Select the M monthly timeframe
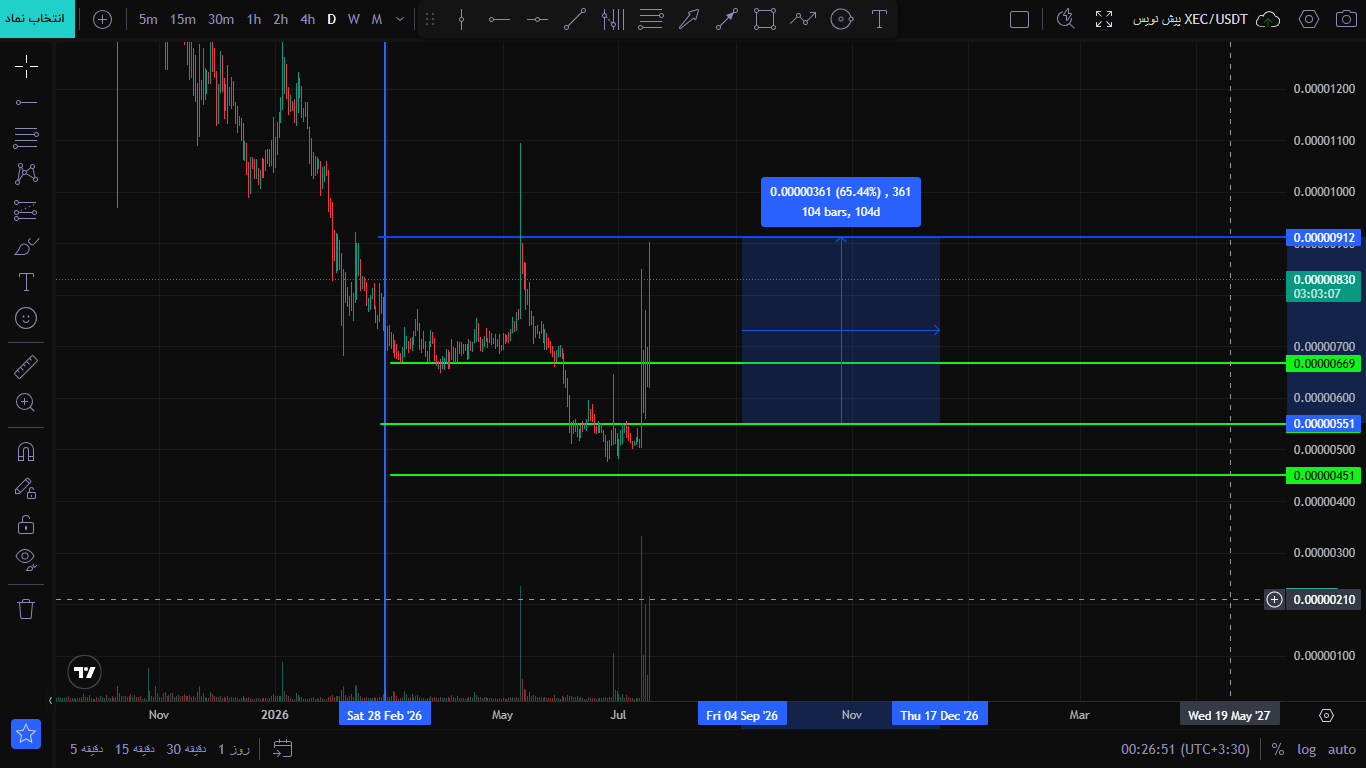 [x=377, y=19]
